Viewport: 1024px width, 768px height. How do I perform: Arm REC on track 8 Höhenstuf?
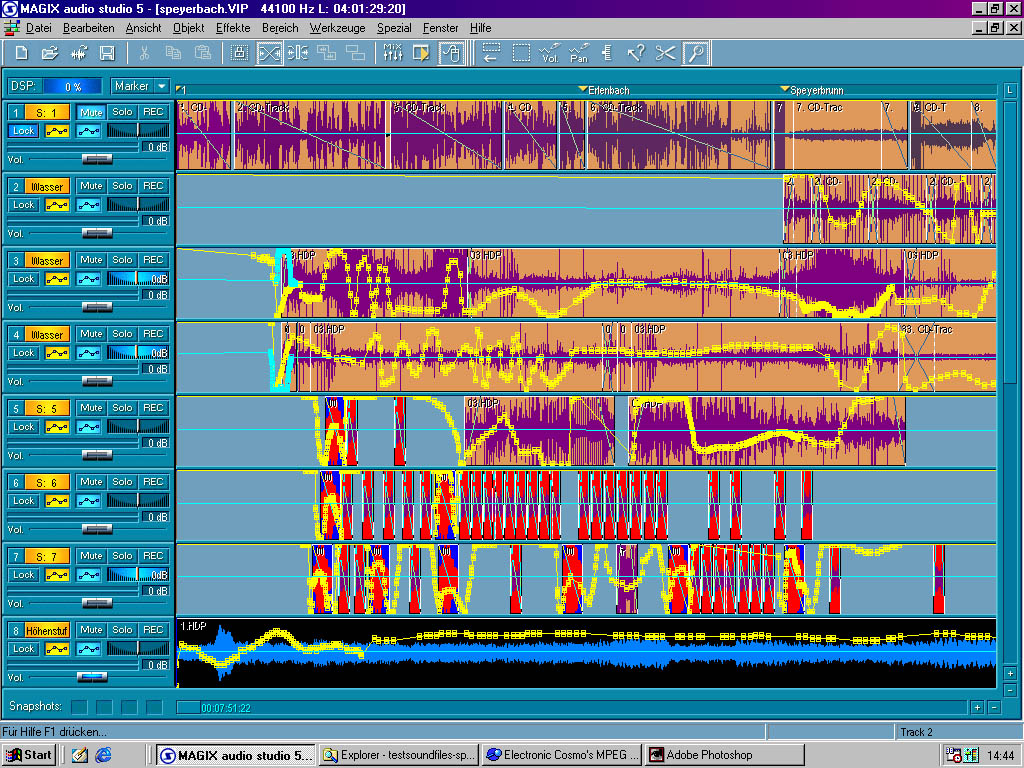tap(153, 630)
